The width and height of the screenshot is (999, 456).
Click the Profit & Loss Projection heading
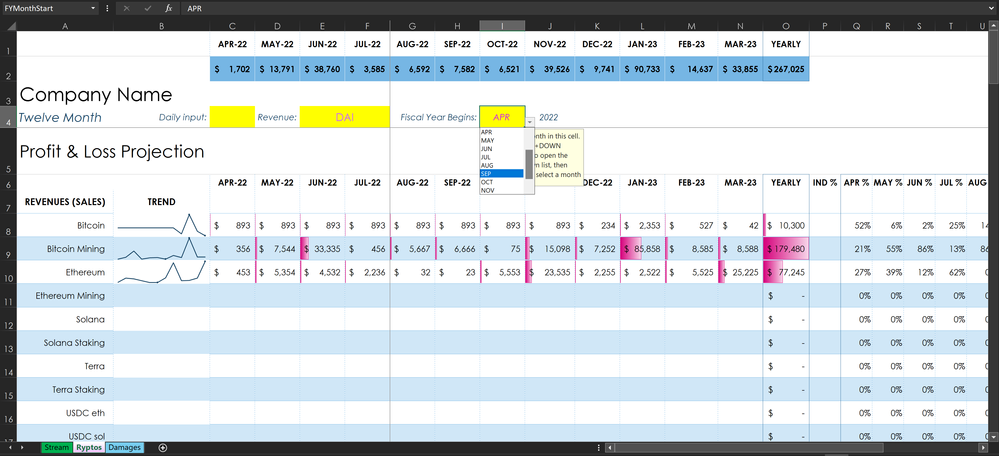coord(112,152)
